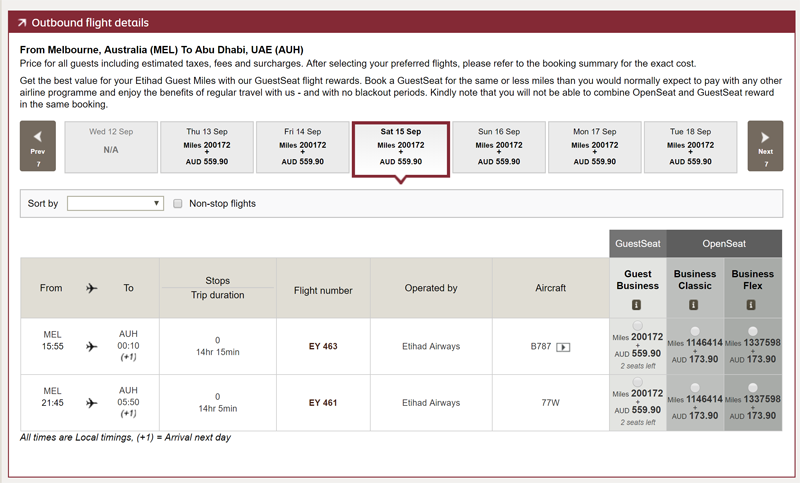Click flight number EY 463
Screen dimensions: 800x483
pos(323,346)
